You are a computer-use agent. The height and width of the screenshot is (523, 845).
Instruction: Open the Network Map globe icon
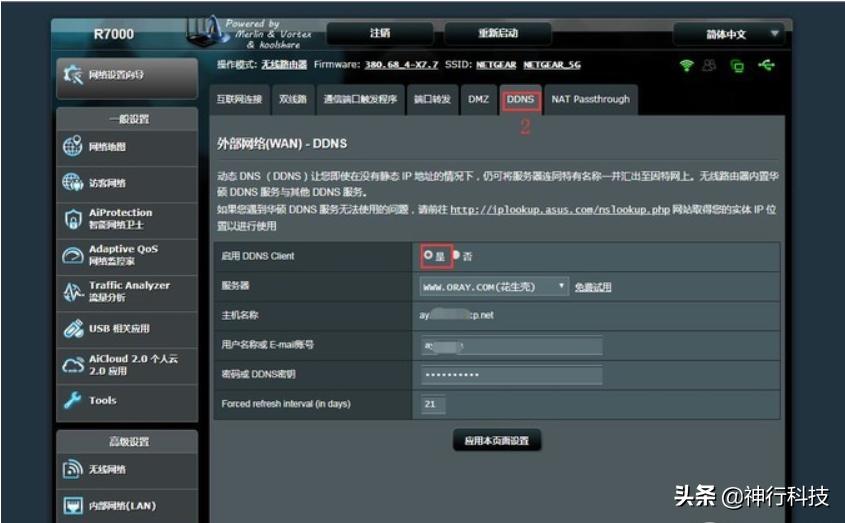coord(72,146)
